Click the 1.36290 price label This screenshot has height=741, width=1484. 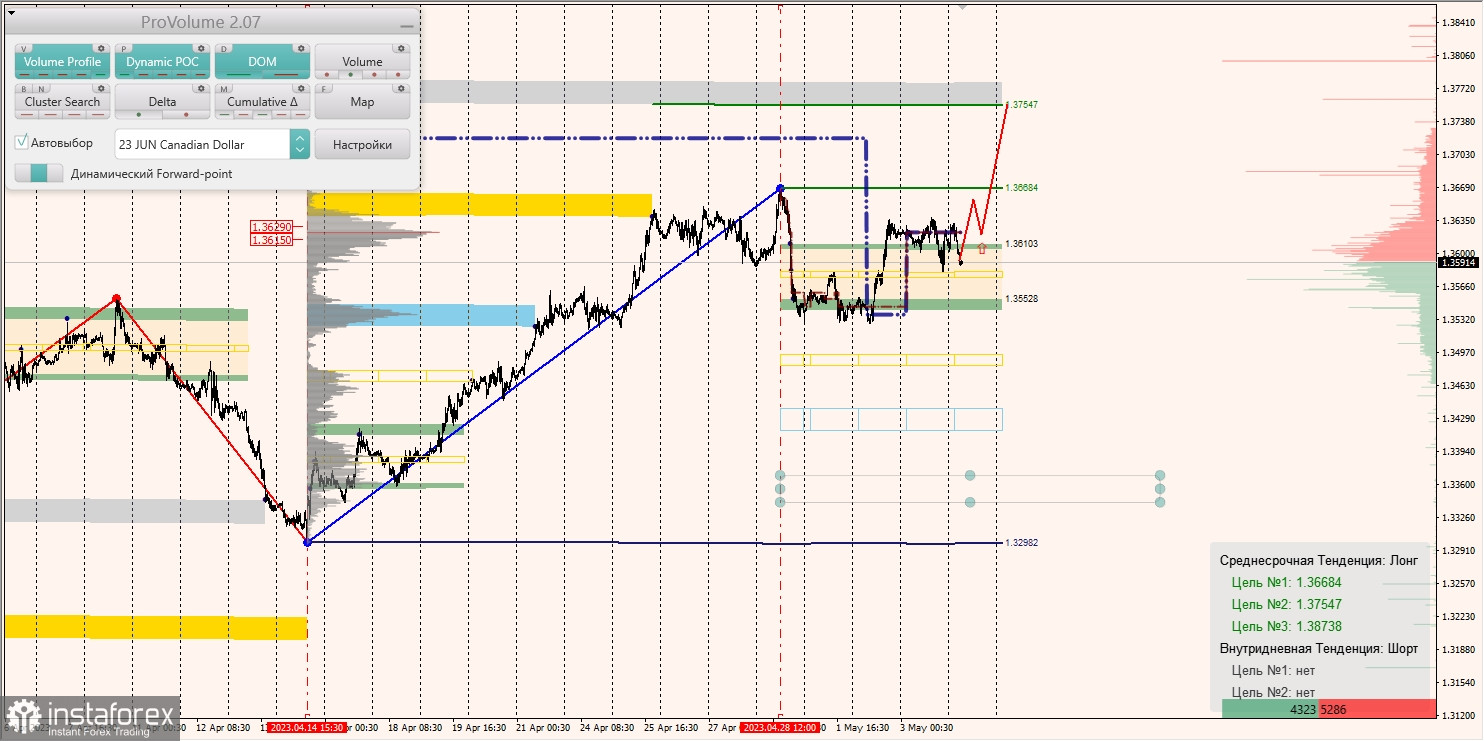click(271, 228)
